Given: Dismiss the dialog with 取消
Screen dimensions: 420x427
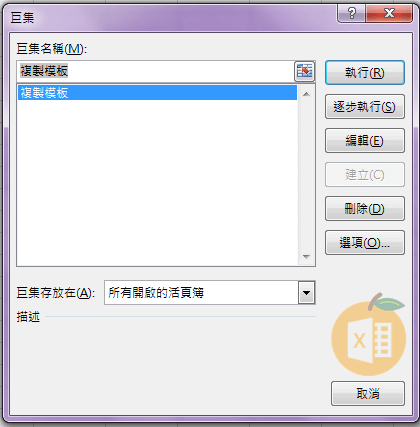Looking at the screenshot, I should [x=368, y=394].
